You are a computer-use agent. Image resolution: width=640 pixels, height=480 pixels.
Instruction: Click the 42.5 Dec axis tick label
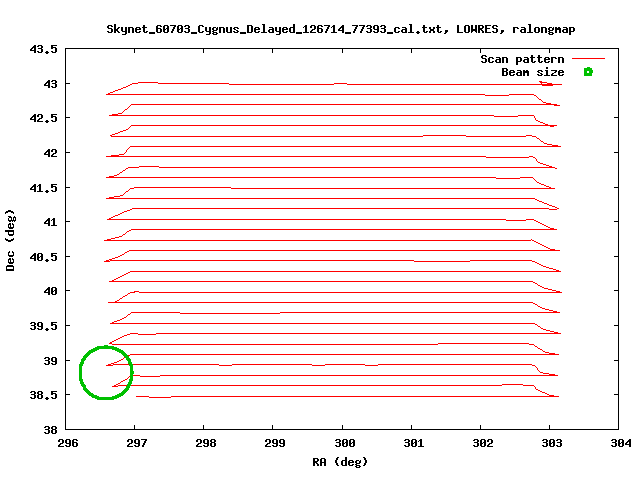click(x=44, y=118)
